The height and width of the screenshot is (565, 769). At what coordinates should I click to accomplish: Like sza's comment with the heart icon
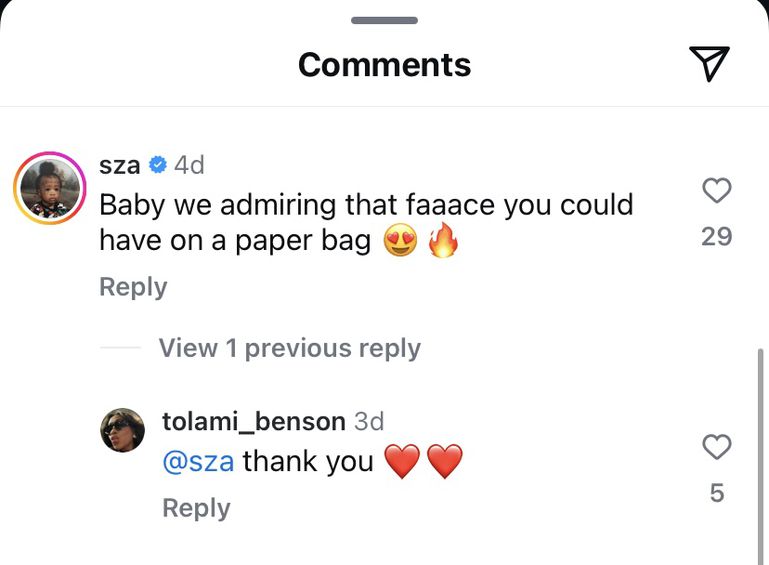(x=716, y=190)
